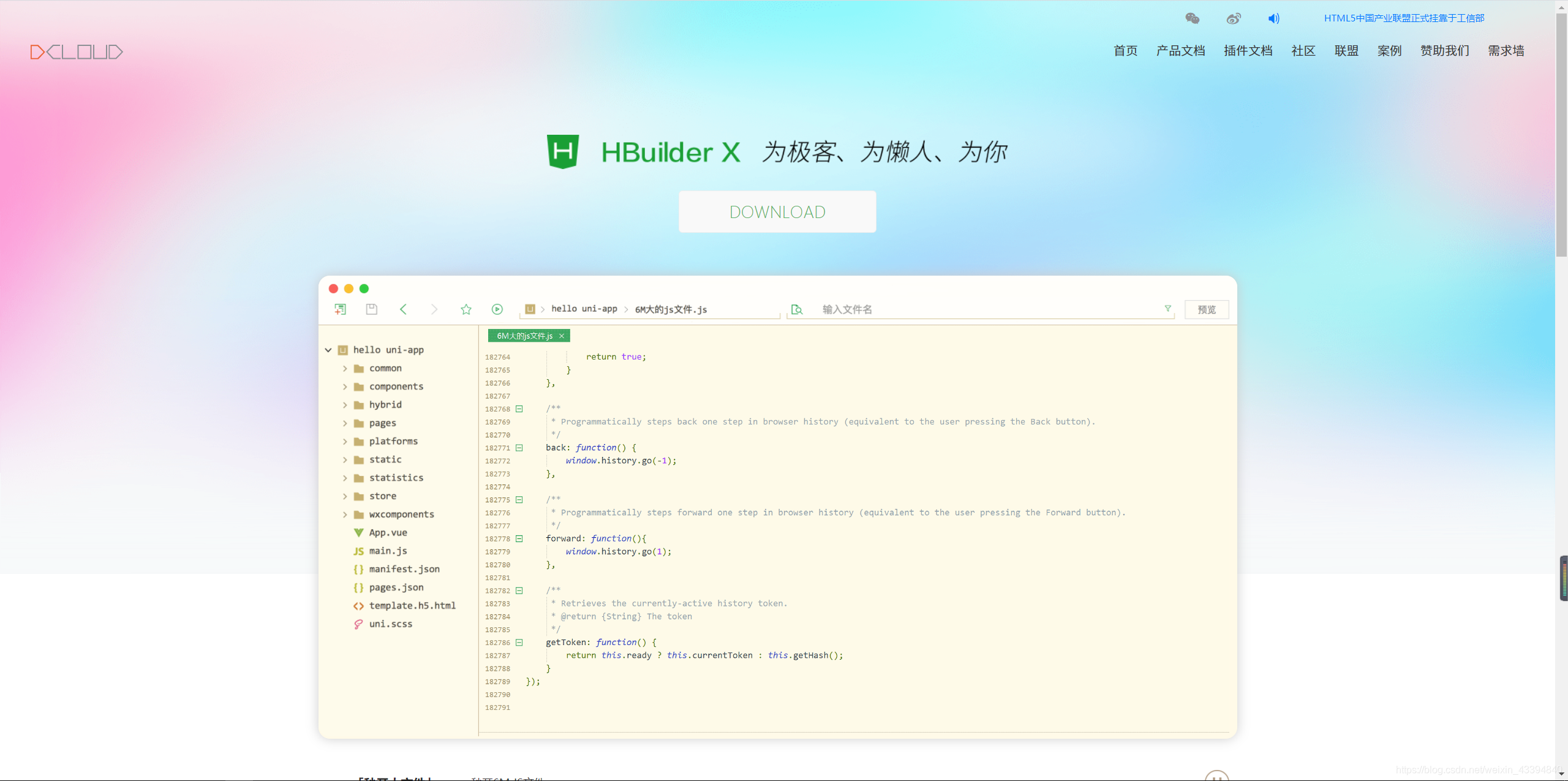Expand the common folder
1568x781 pixels.
click(345, 368)
